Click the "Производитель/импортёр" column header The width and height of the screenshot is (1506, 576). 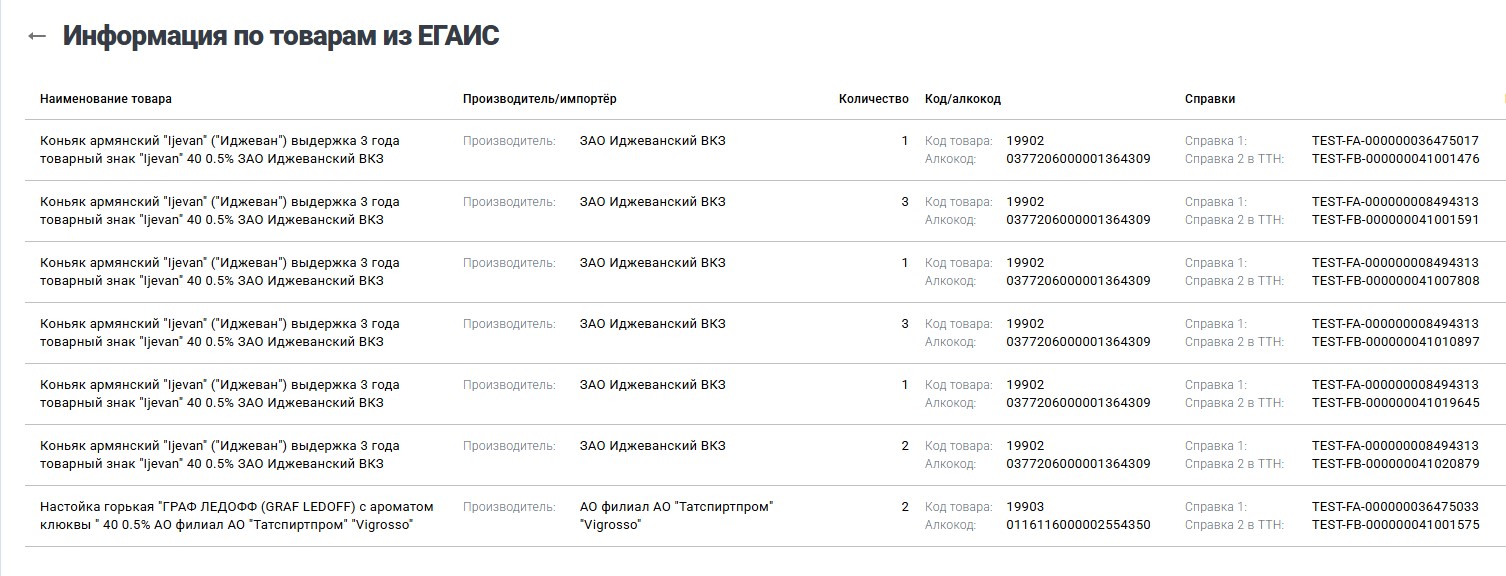tap(540, 99)
